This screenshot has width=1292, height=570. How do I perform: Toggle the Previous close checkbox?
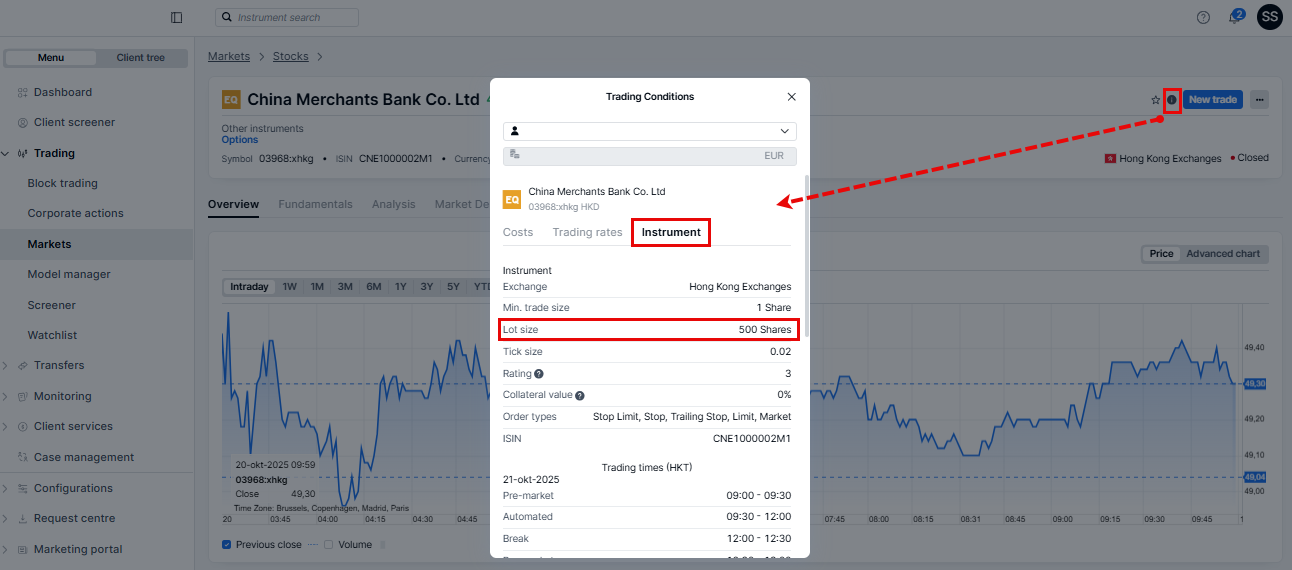tap(227, 545)
